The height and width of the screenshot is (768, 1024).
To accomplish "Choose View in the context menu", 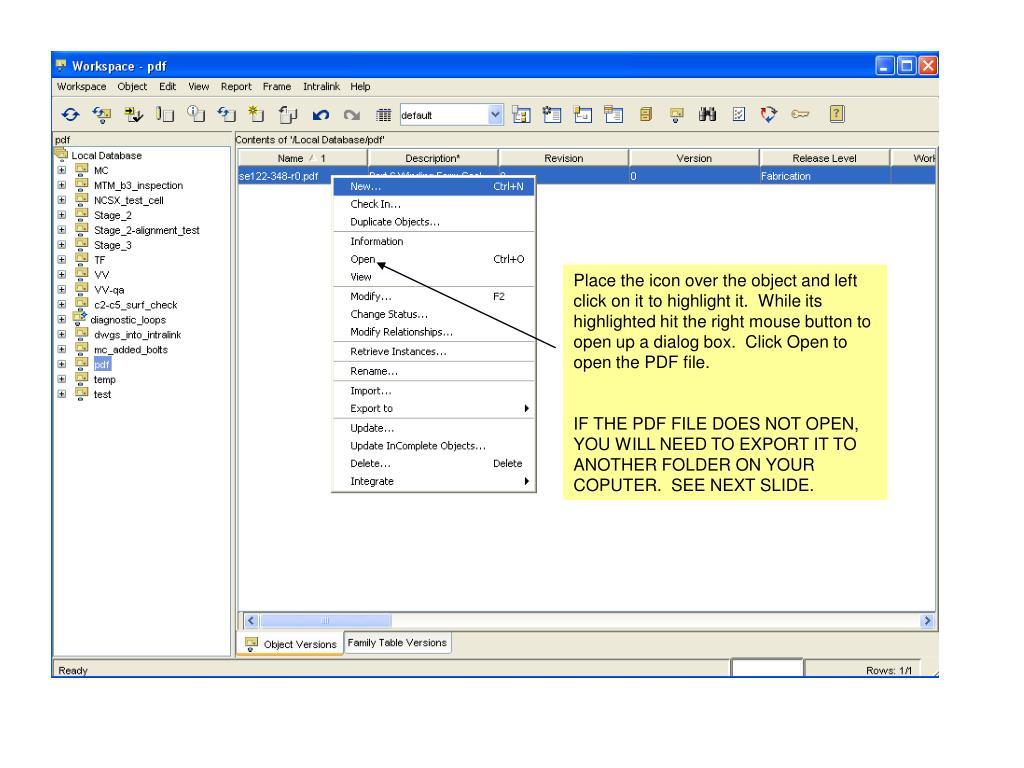I will click(x=434, y=277).
